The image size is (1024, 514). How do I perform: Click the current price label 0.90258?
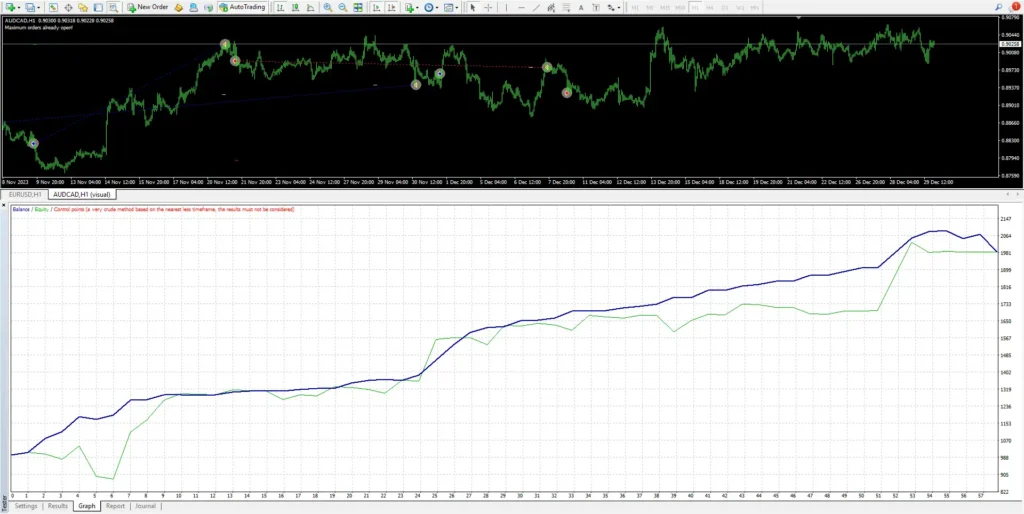pos(1012,44)
